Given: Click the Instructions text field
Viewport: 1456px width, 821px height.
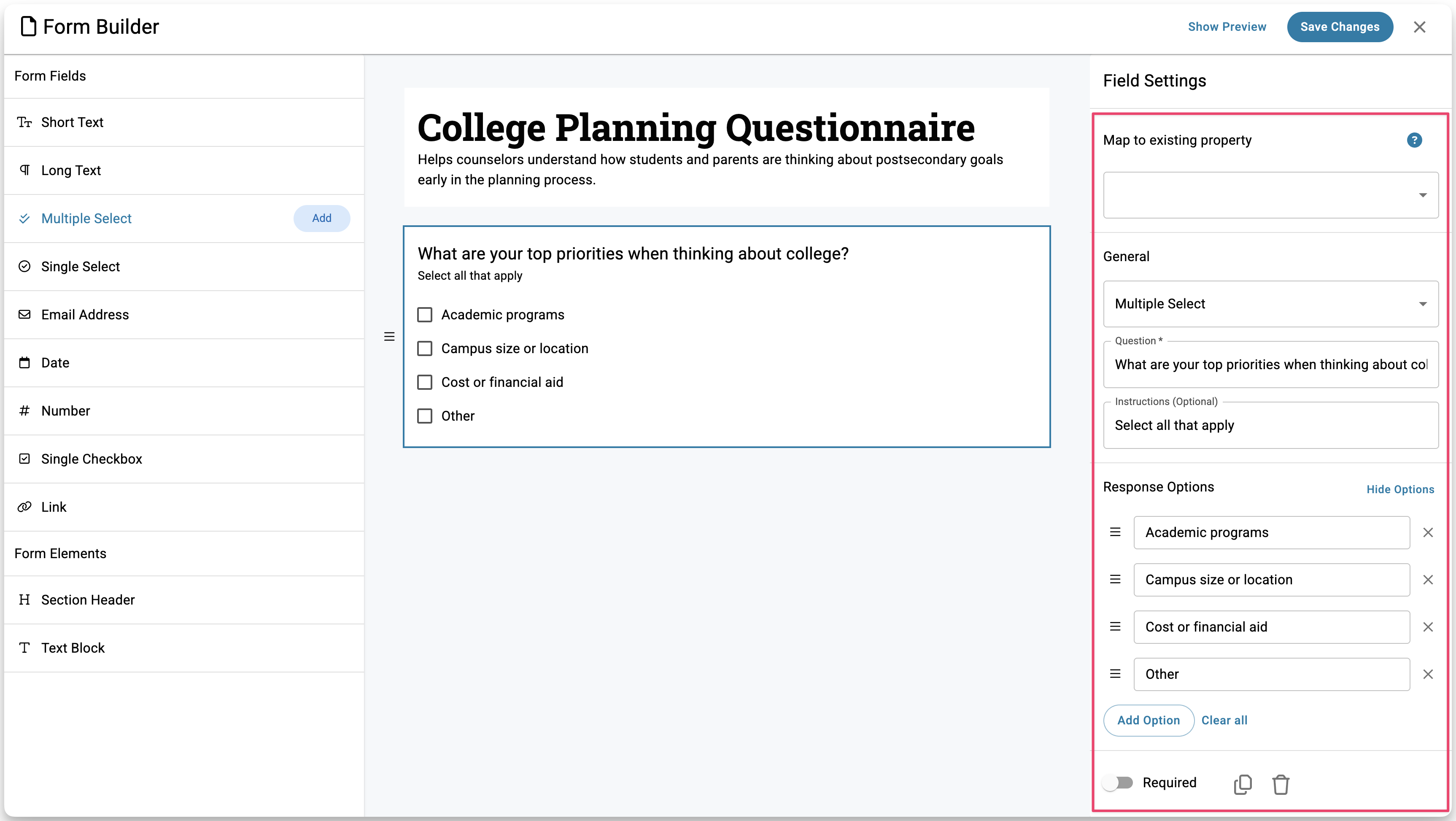Looking at the screenshot, I should click(x=1270, y=425).
